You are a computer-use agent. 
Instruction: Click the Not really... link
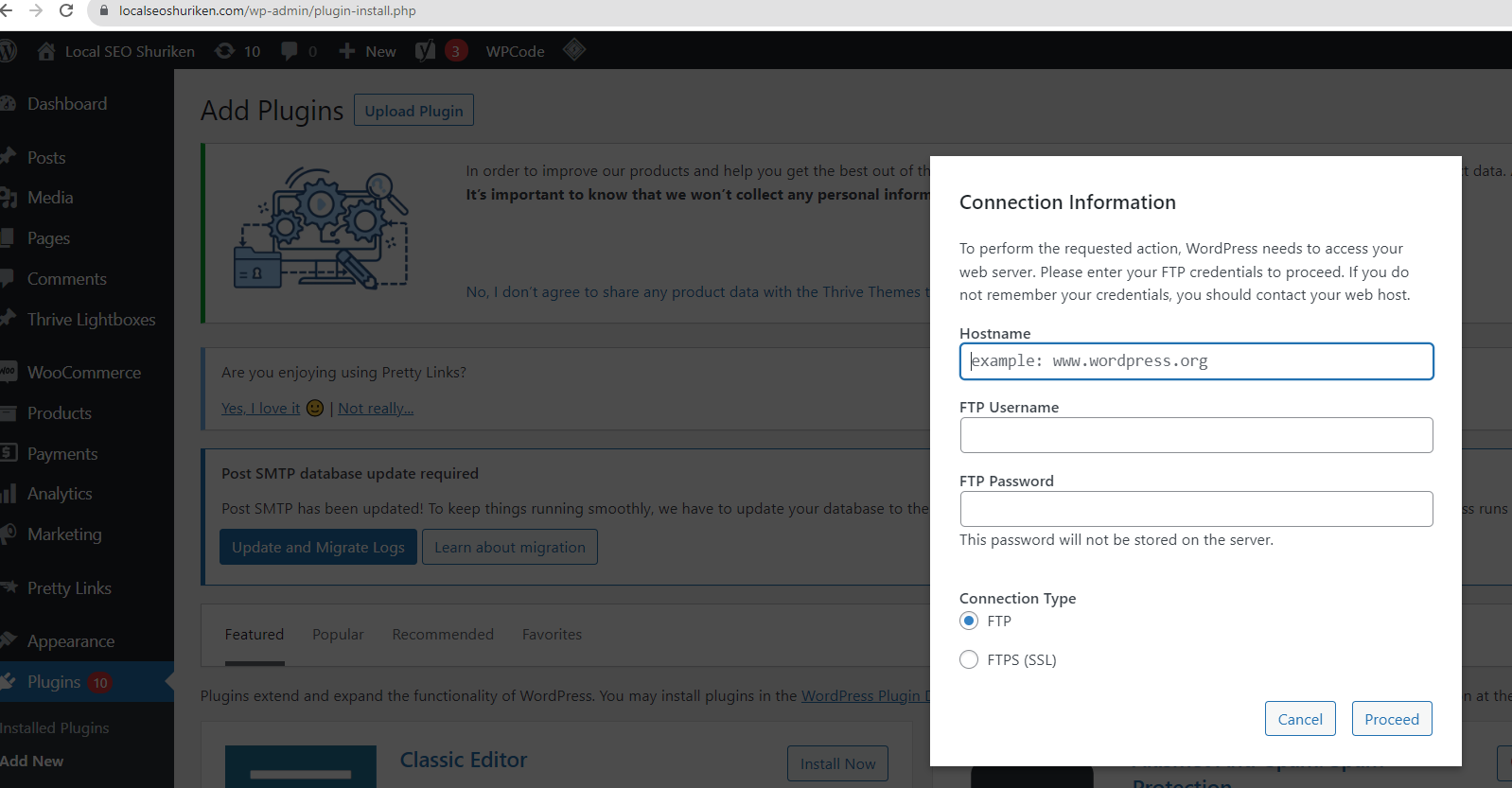tap(376, 409)
